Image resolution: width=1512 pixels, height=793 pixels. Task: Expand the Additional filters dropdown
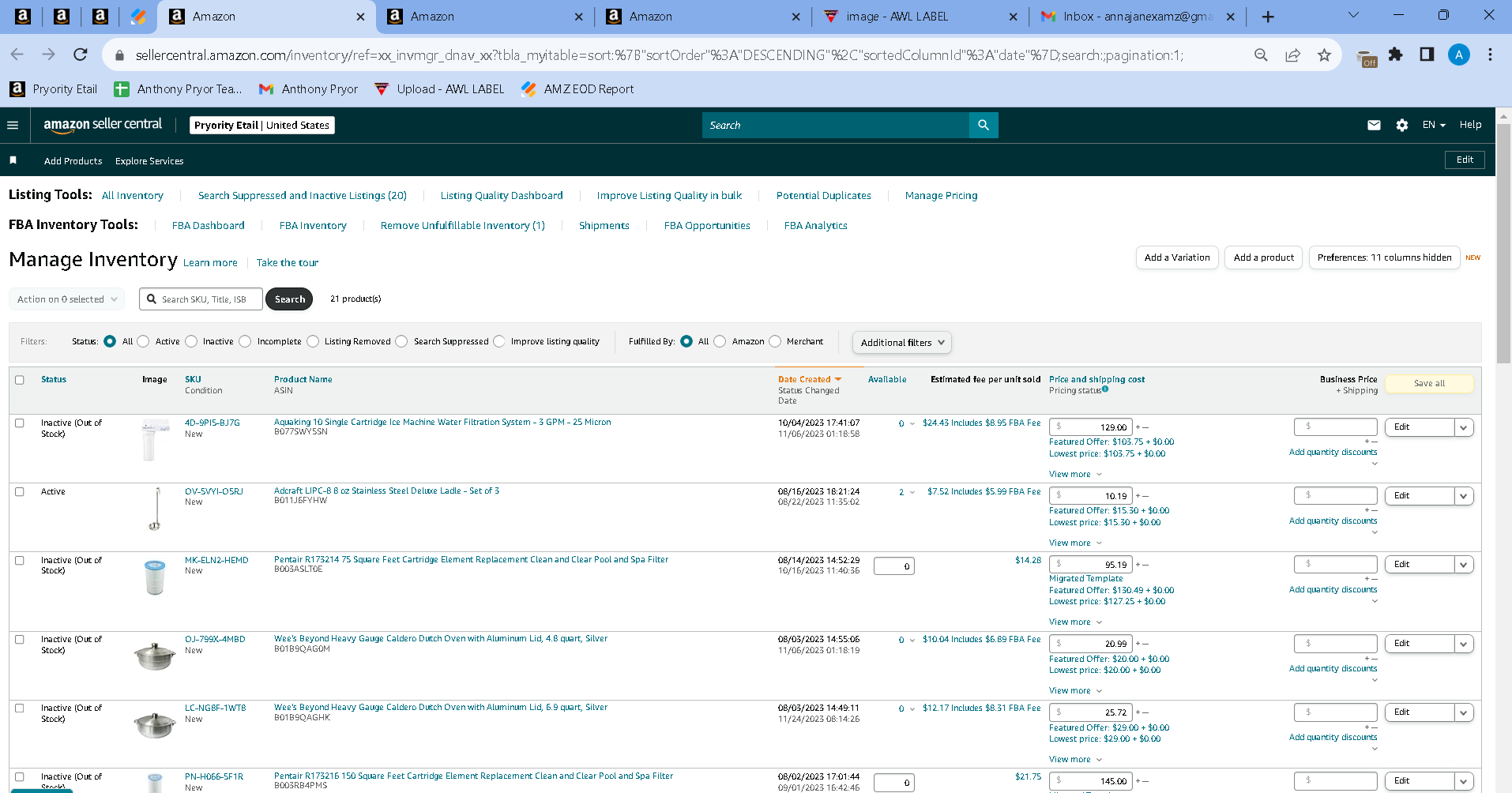tap(902, 343)
